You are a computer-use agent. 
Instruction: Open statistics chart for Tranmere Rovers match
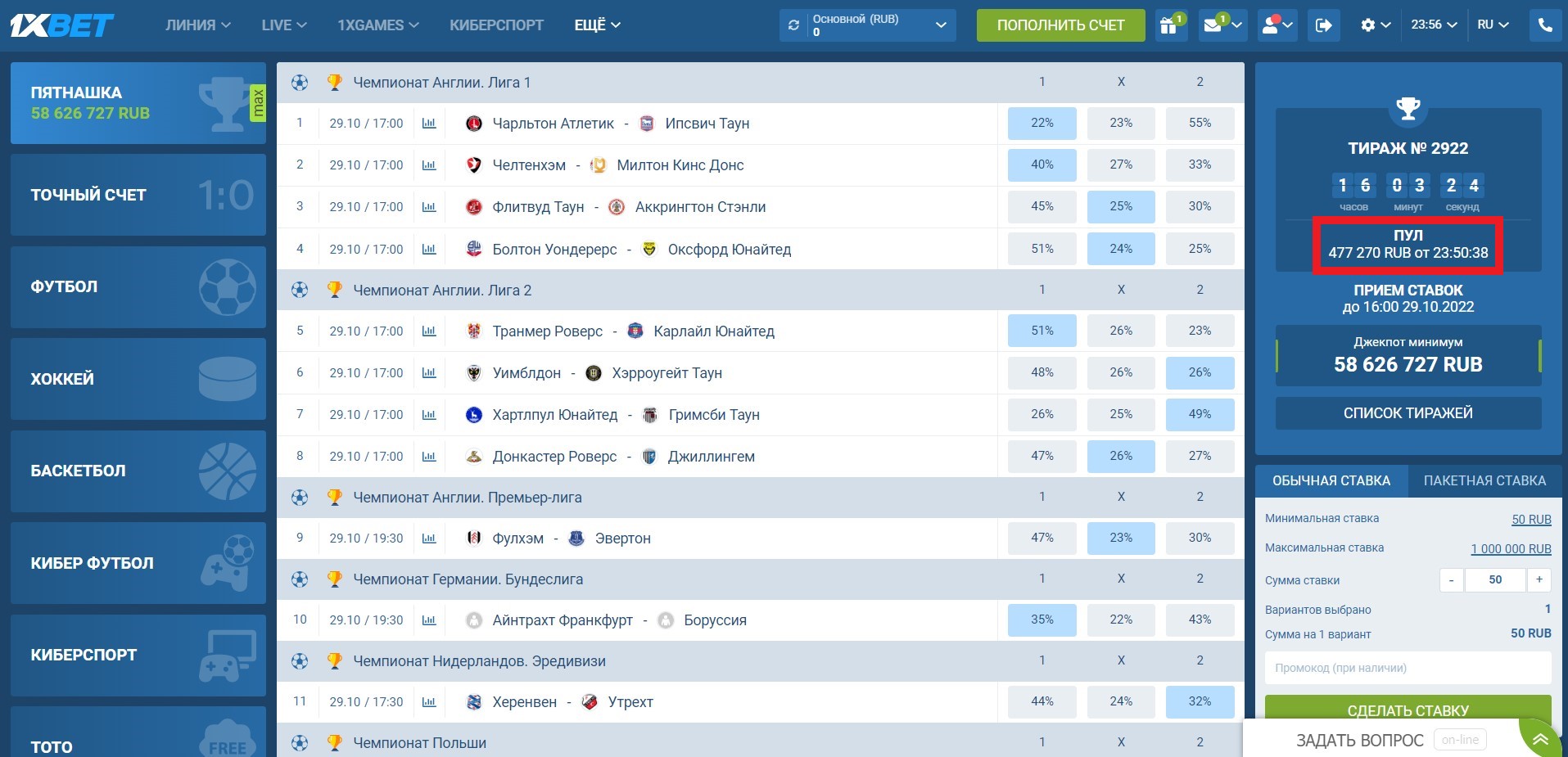[x=429, y=331]
